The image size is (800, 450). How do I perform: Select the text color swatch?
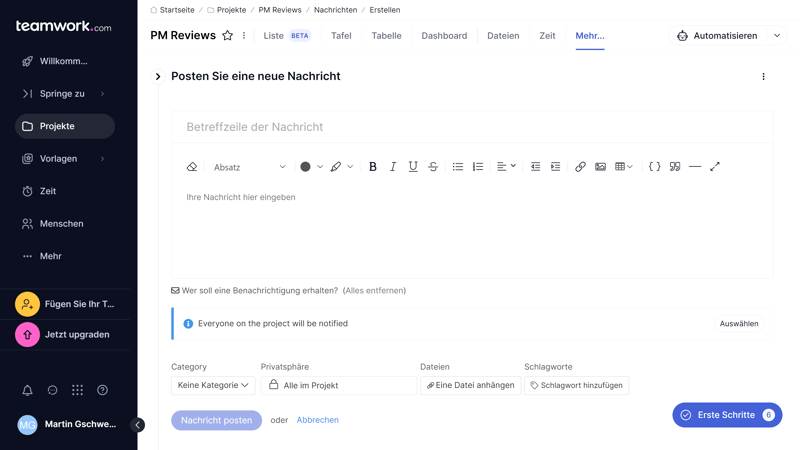(306, 167)
